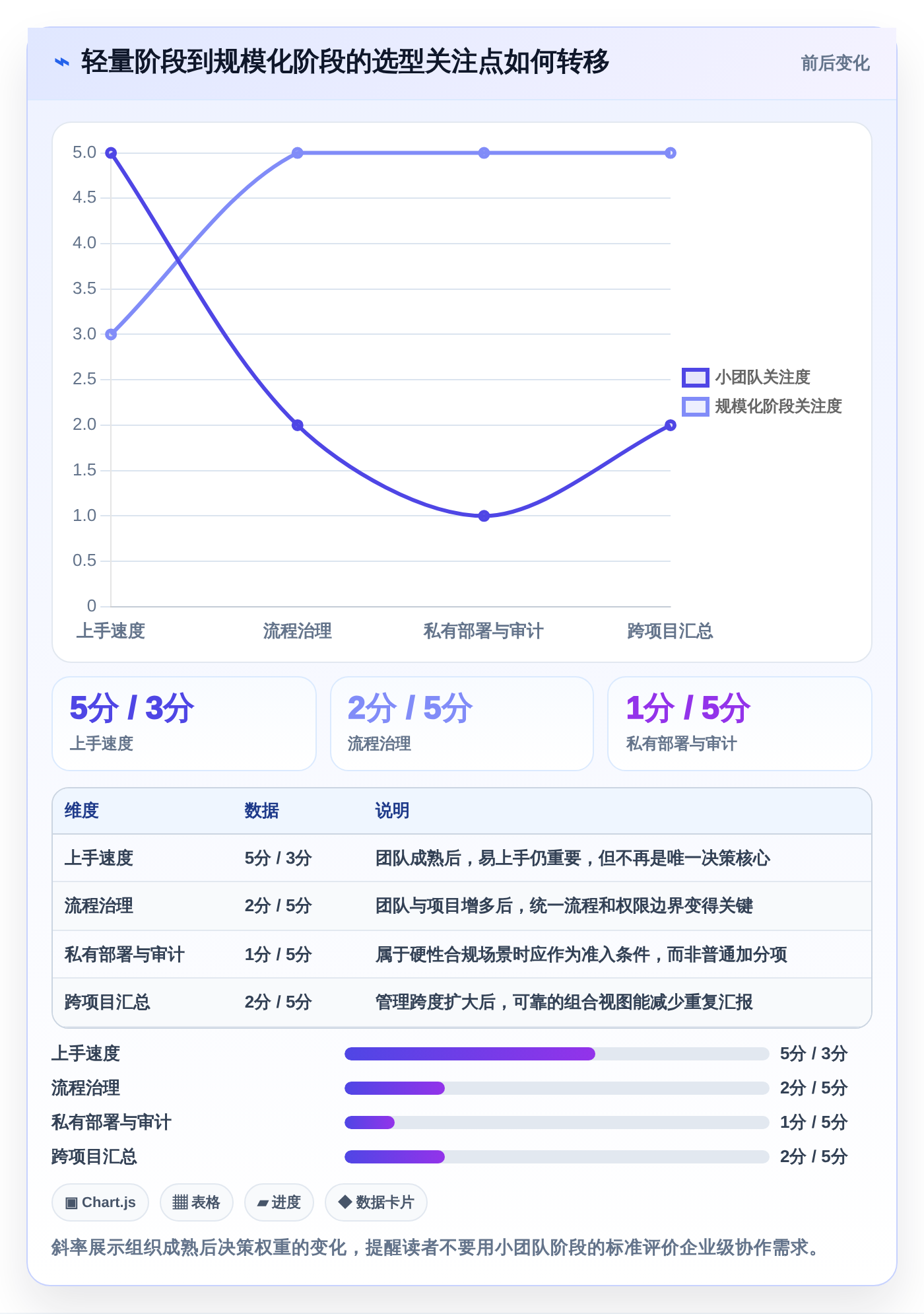Click 规模化 data point at 跨项目汇总 (5.0)
924x1314 pixels.
coord(671,153)
